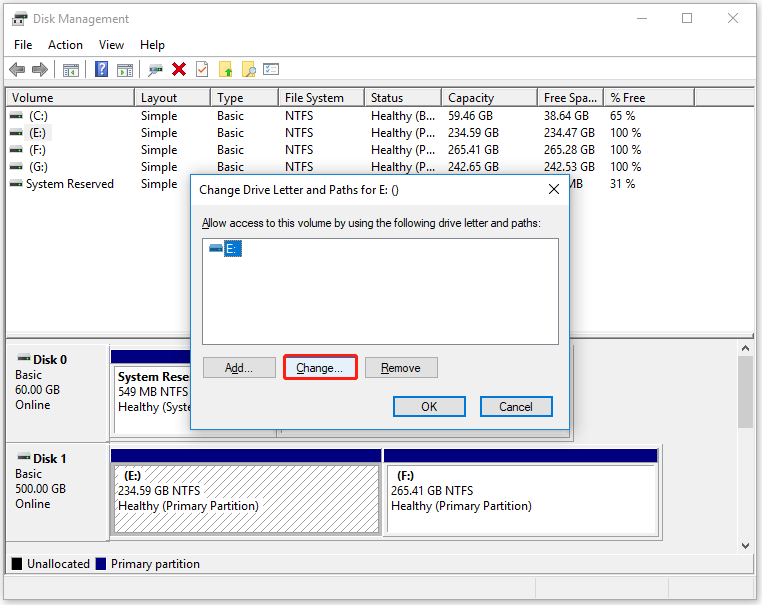Select the System Reserved 549 MB partition
The height and width of the screenshot is (605, 762).
pyautogui.click(x=153, y=392)
